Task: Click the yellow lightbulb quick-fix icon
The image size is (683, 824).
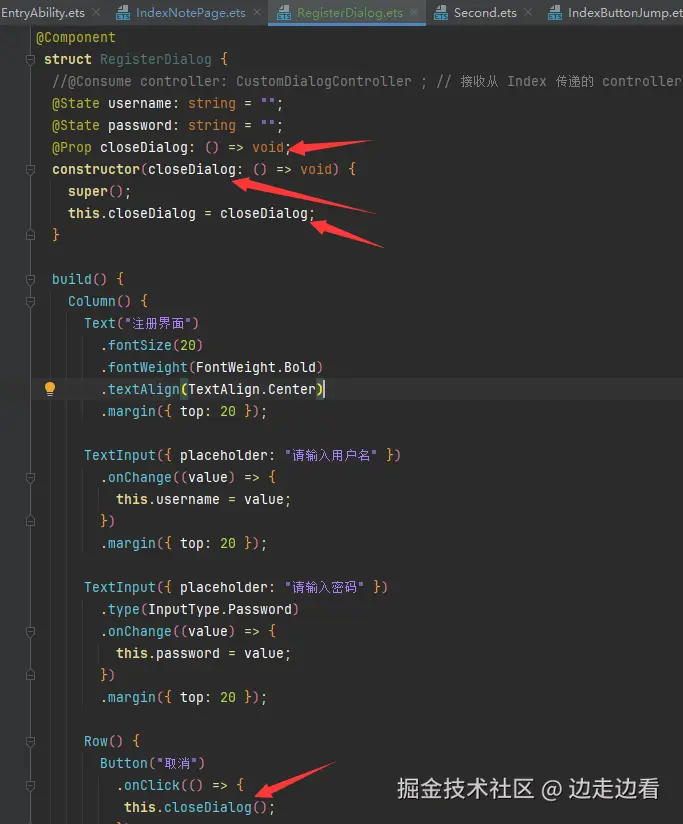Action: 50,389
